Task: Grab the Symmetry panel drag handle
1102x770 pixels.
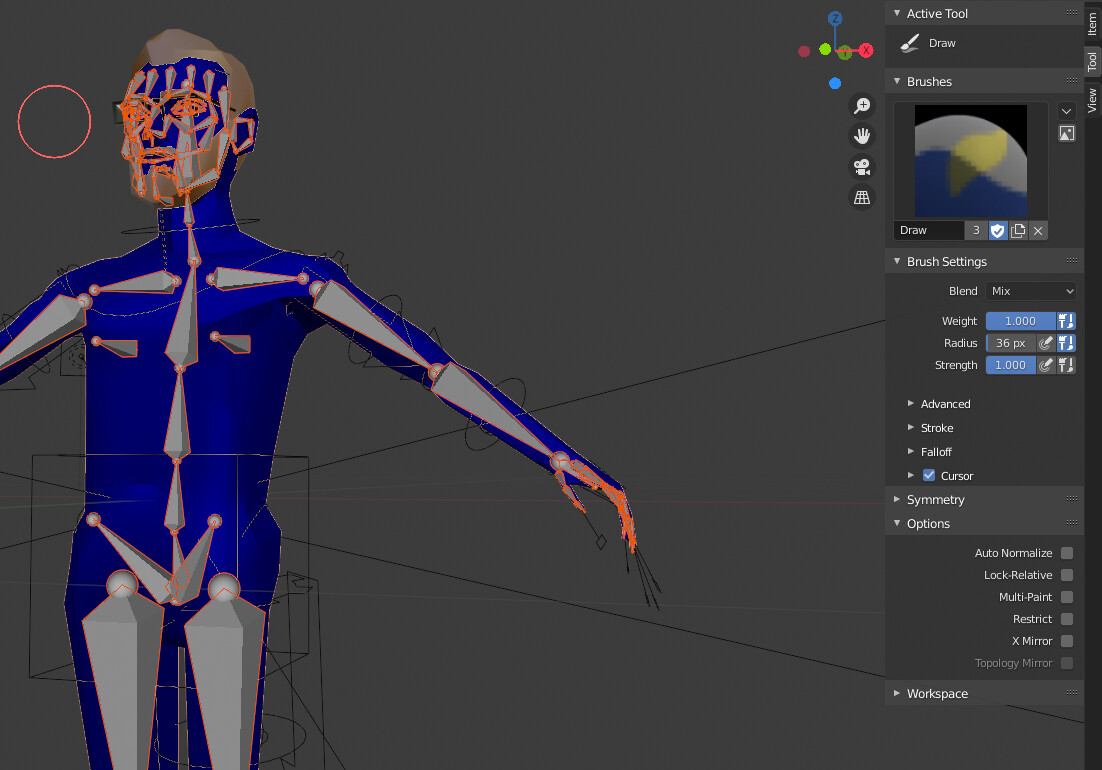Action: (x=1072, y=499)
